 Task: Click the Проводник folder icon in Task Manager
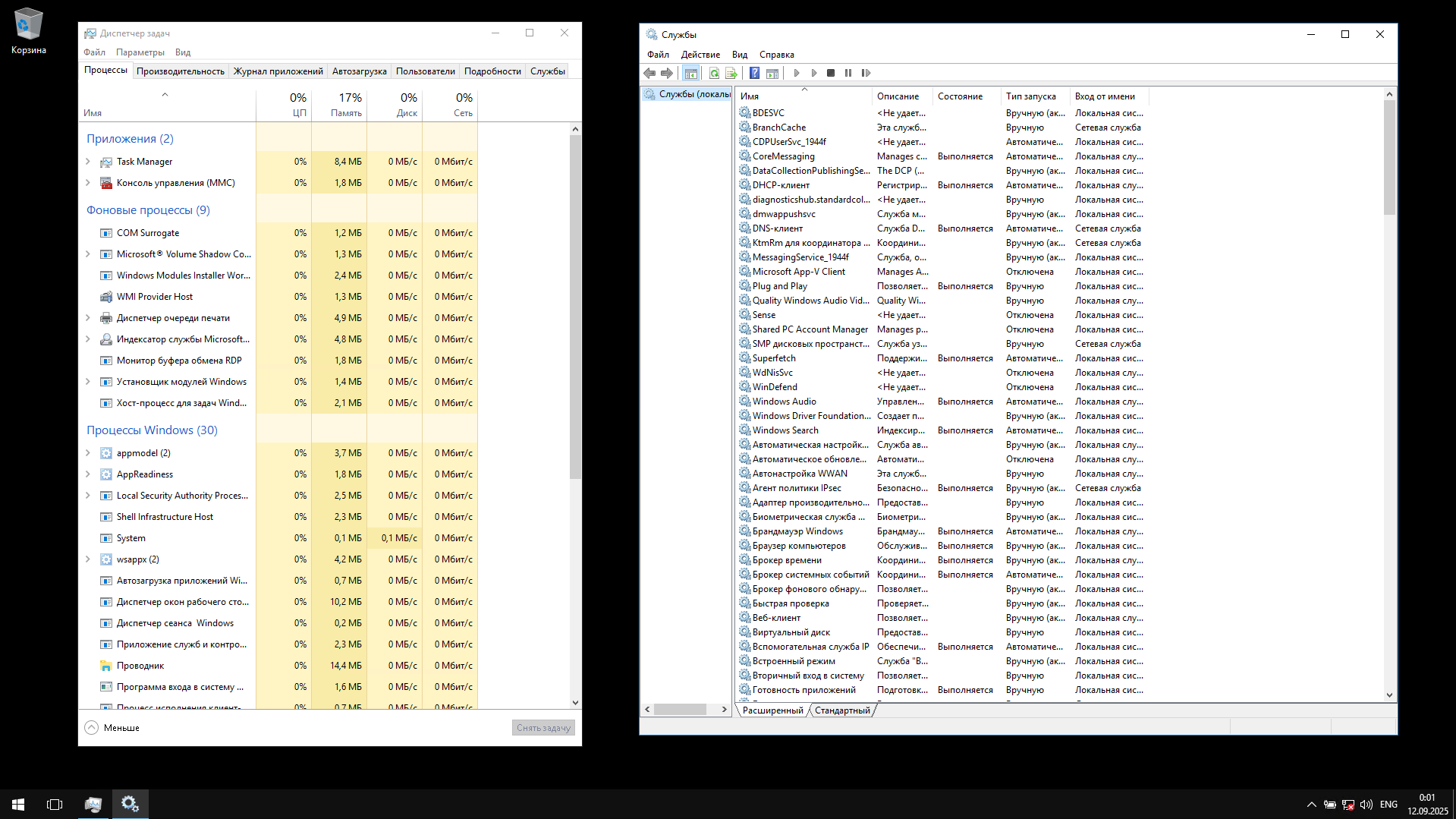coord(106,666)
